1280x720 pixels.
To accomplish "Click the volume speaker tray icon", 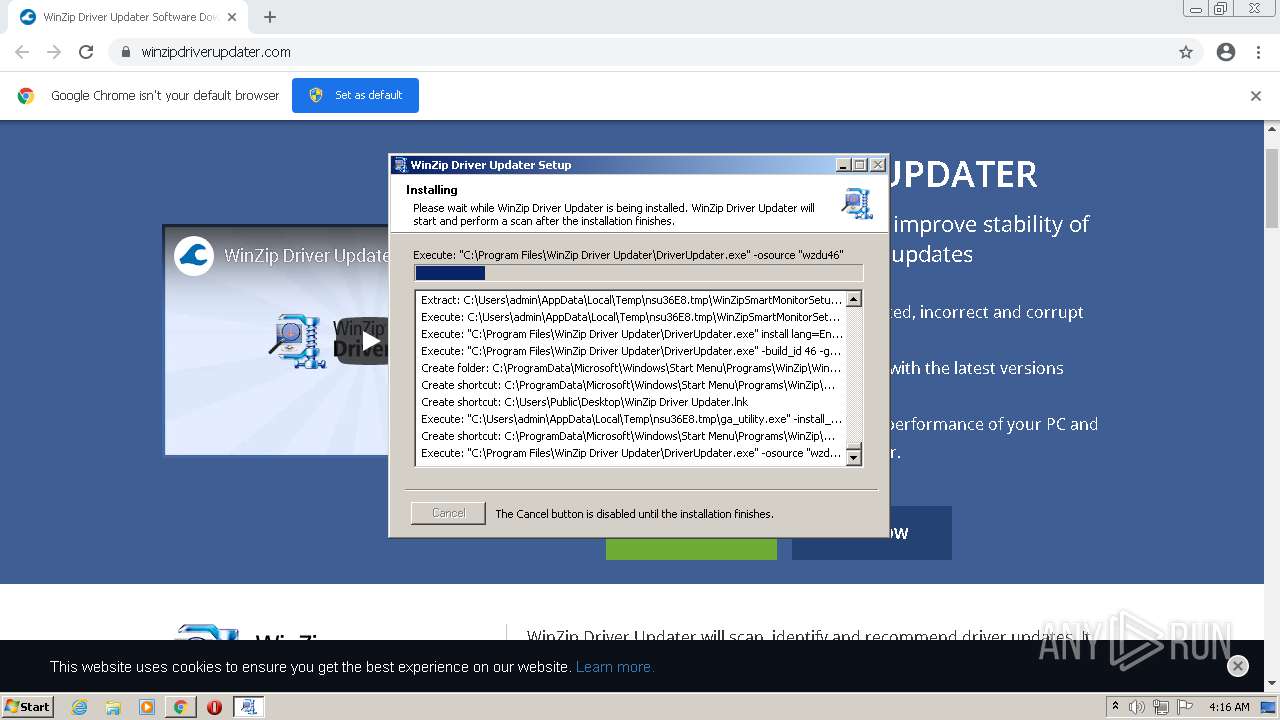I will [1137, 707].
